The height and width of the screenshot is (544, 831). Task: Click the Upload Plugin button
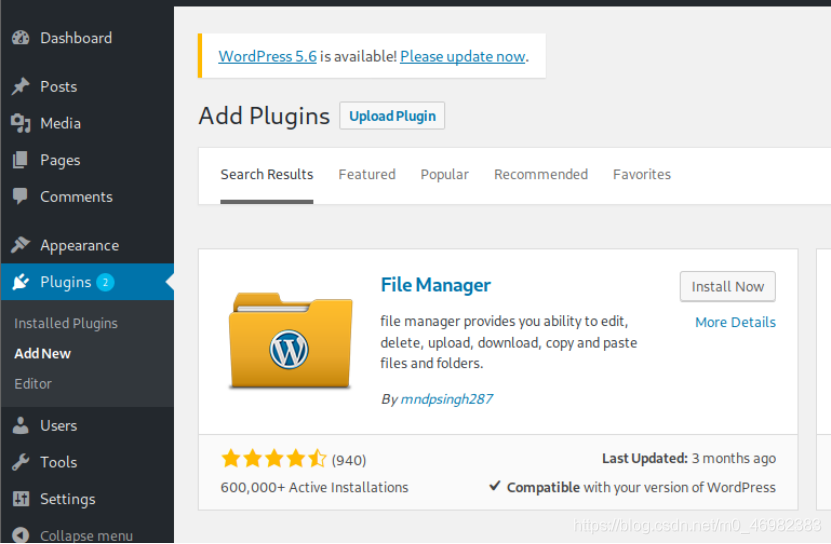pyautogui.click(x=392, y=116)
